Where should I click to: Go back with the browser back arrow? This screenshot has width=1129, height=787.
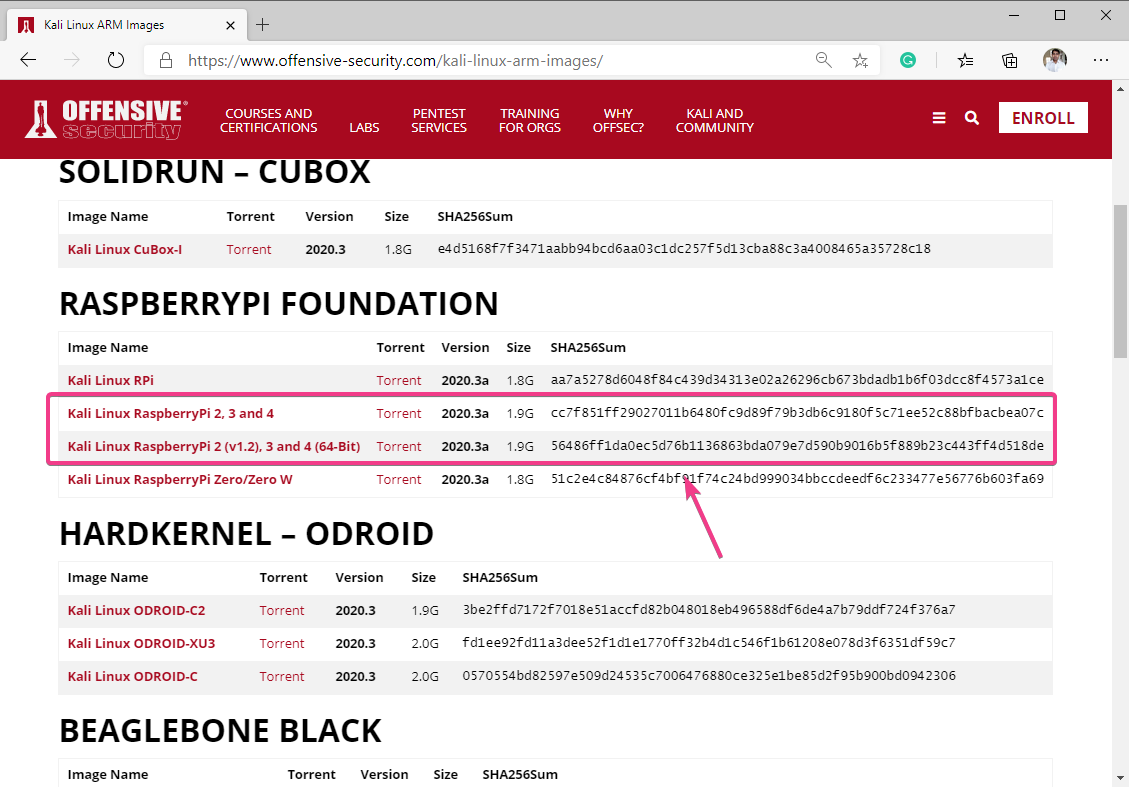(28, 60)
